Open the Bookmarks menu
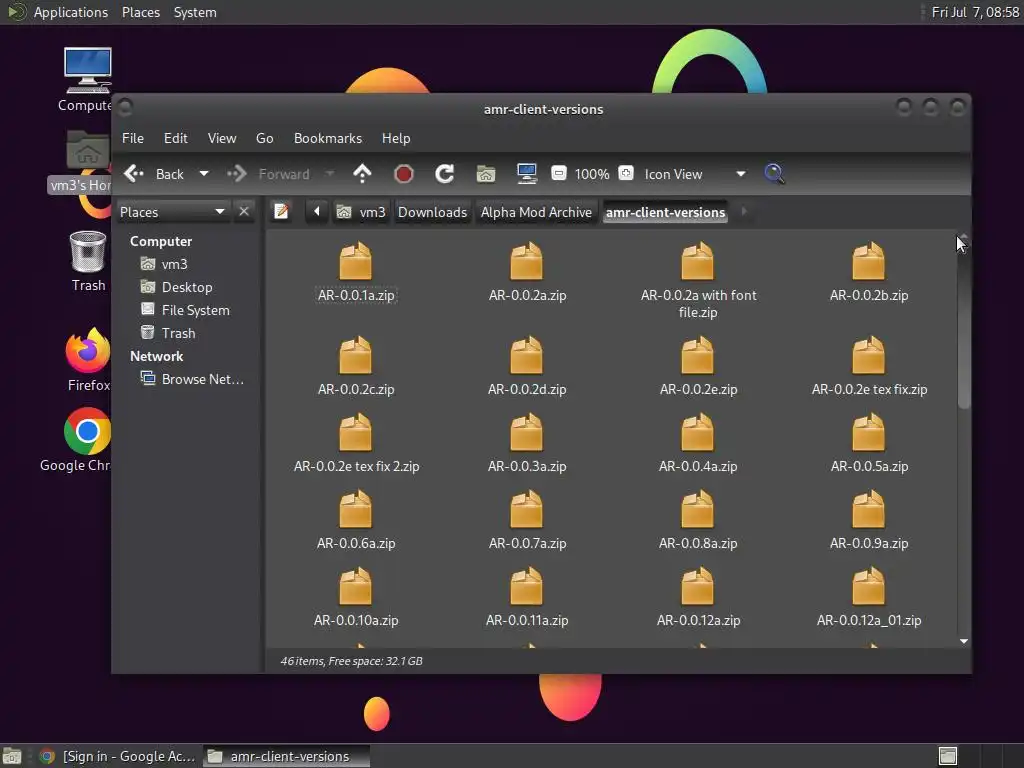Image resolution: width=1024 pixels, height=768 pixels. point(327,138)
